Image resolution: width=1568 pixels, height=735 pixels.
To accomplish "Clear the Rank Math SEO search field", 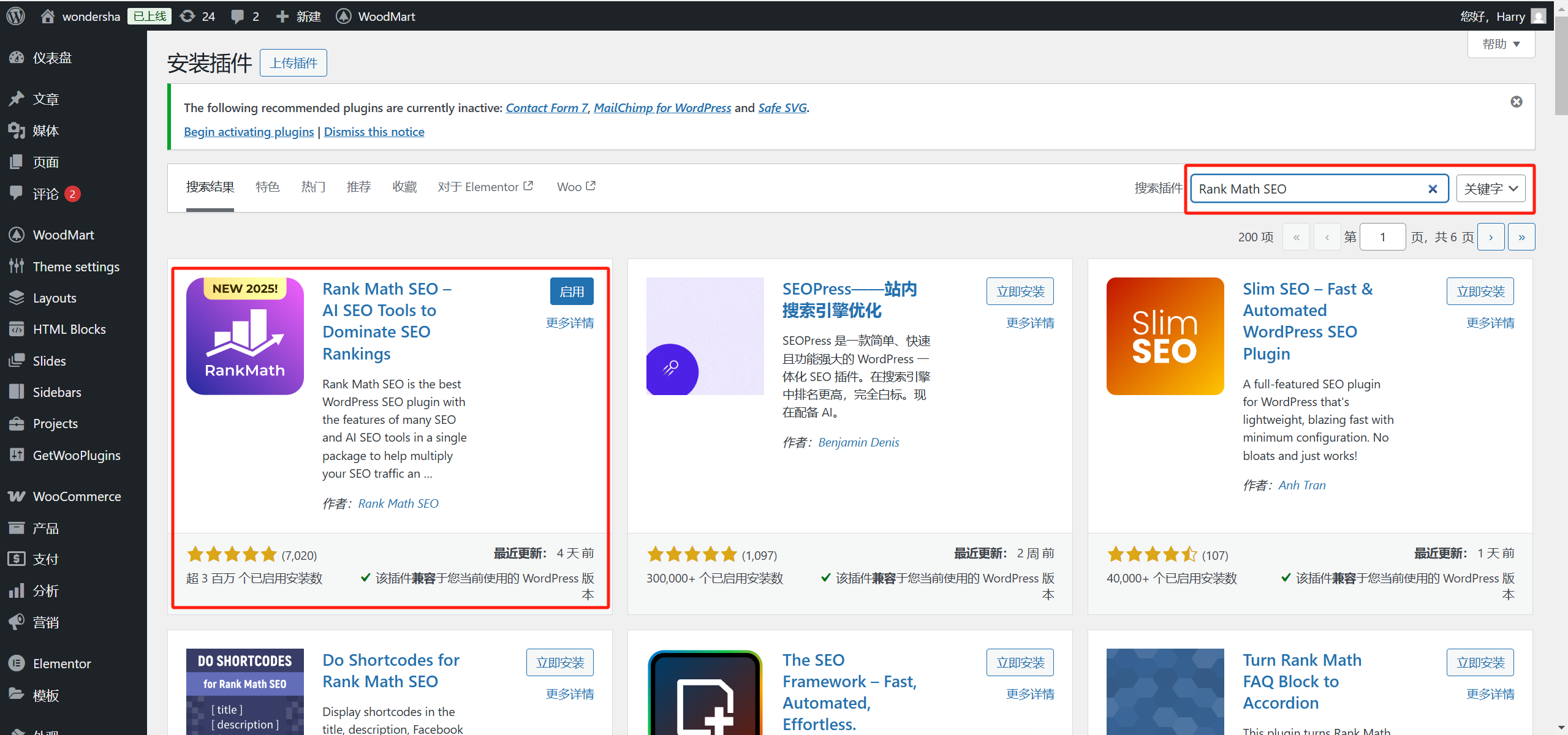I will pos(1433,189).
